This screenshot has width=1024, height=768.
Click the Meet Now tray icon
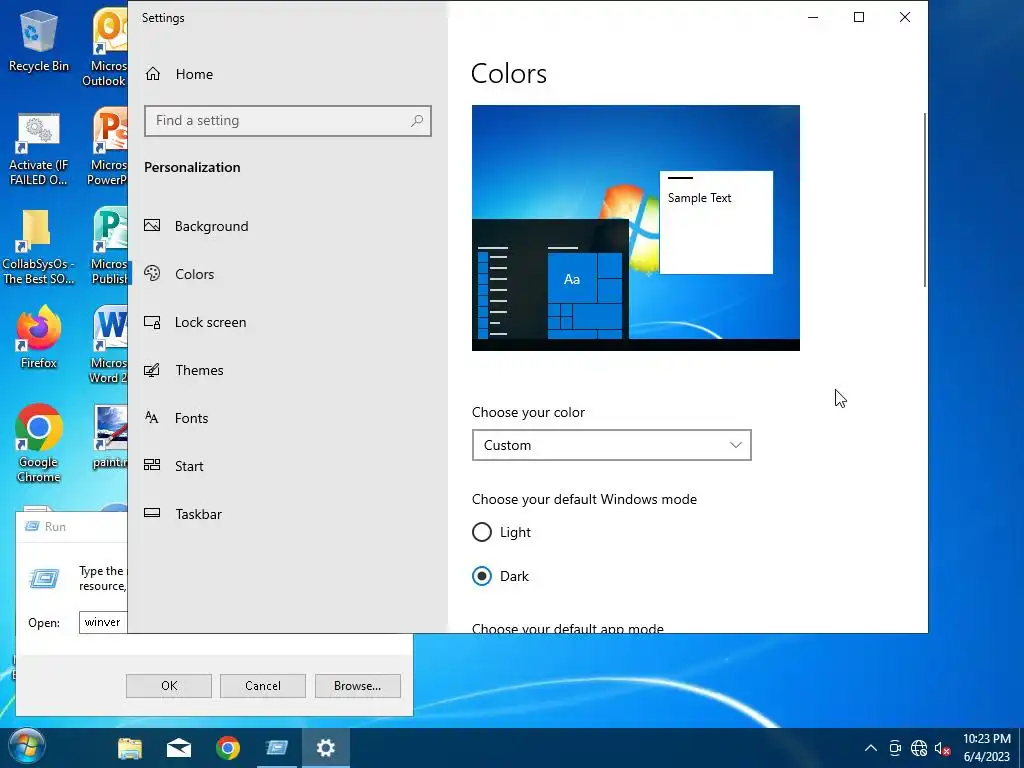point(895,748)
